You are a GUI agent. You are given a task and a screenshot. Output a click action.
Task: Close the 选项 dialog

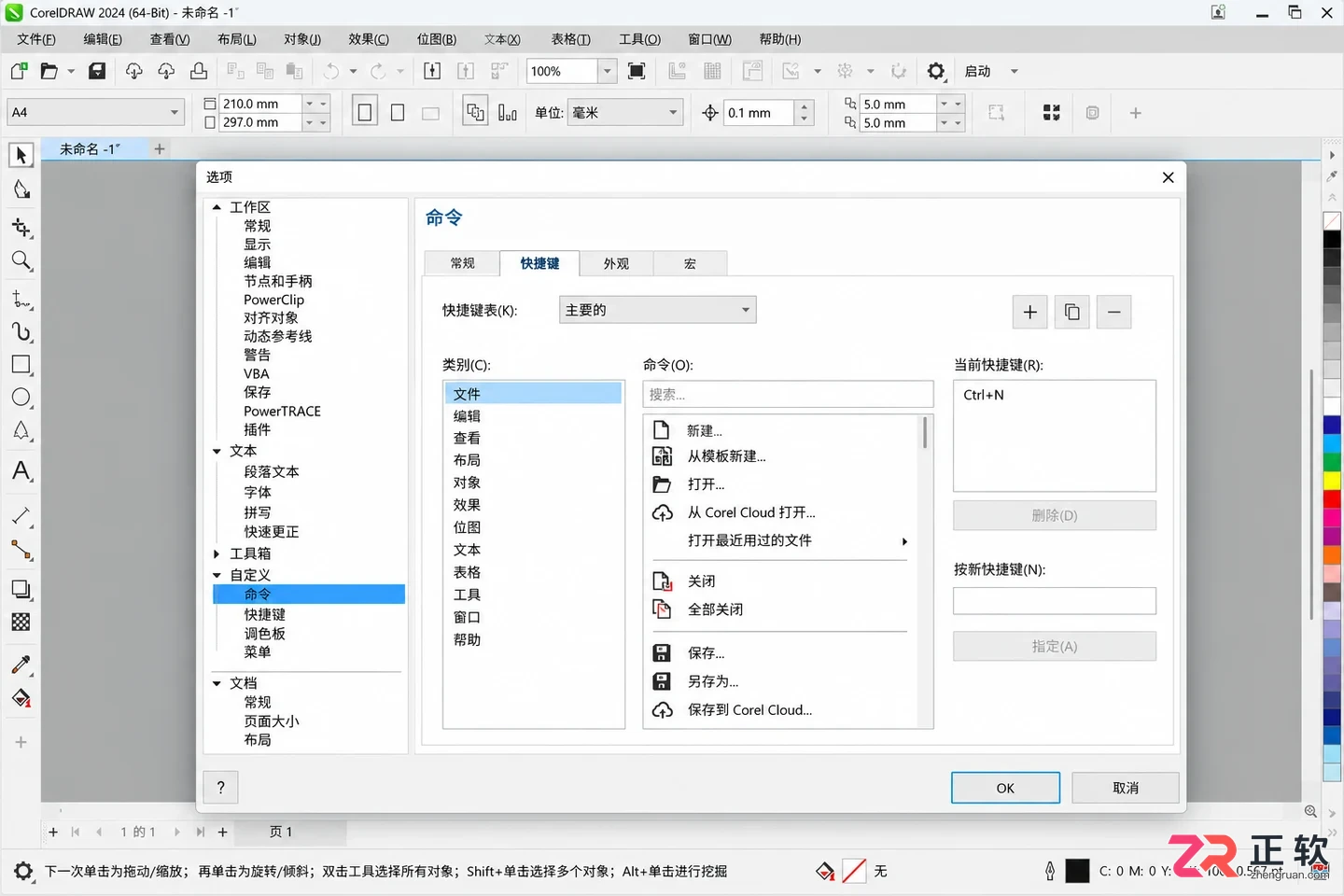tap(1168, 177)
